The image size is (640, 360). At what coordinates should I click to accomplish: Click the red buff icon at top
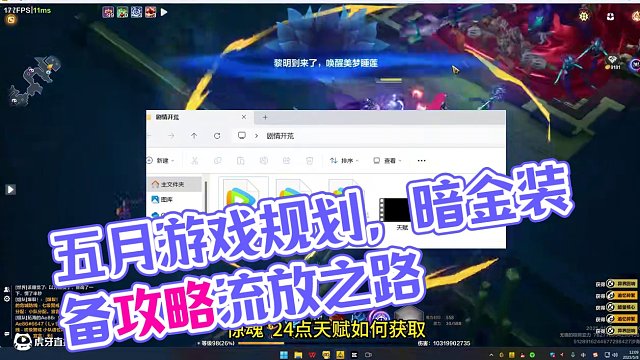(x=150, y=12)
